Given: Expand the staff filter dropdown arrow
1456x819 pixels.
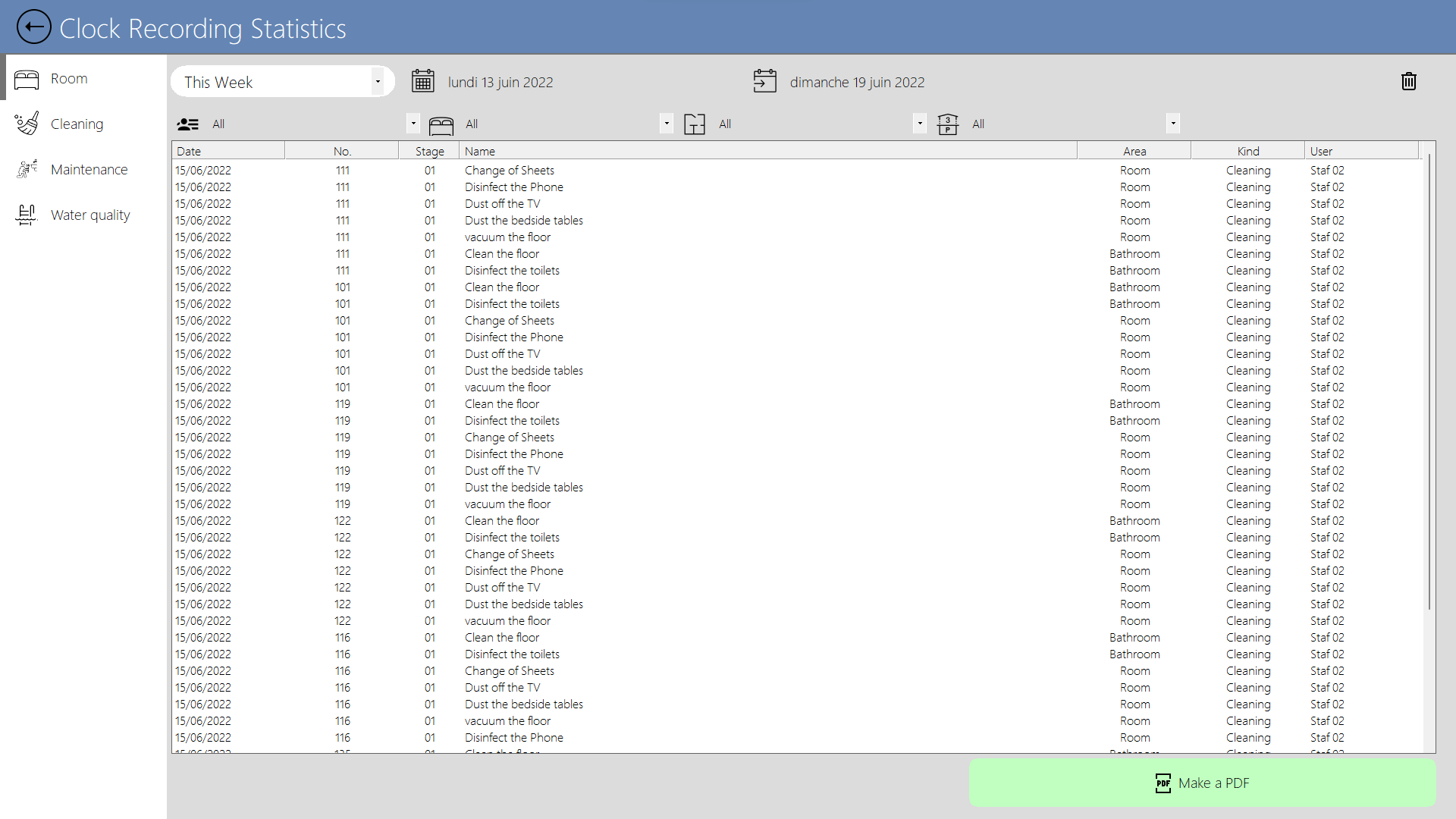Looking at the screenshot, I should tap(413, 124).
